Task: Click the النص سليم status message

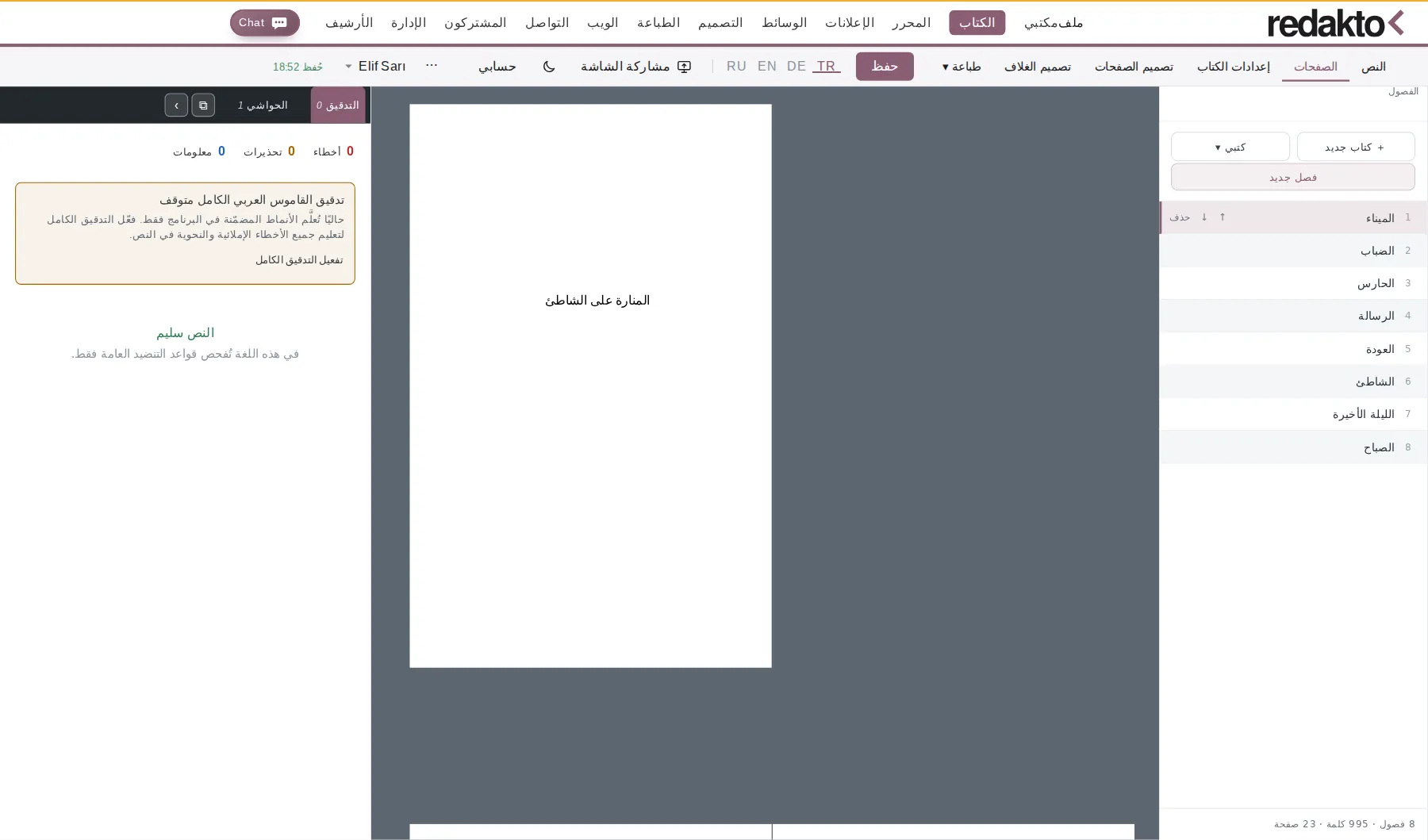Action: coord(185,333)
